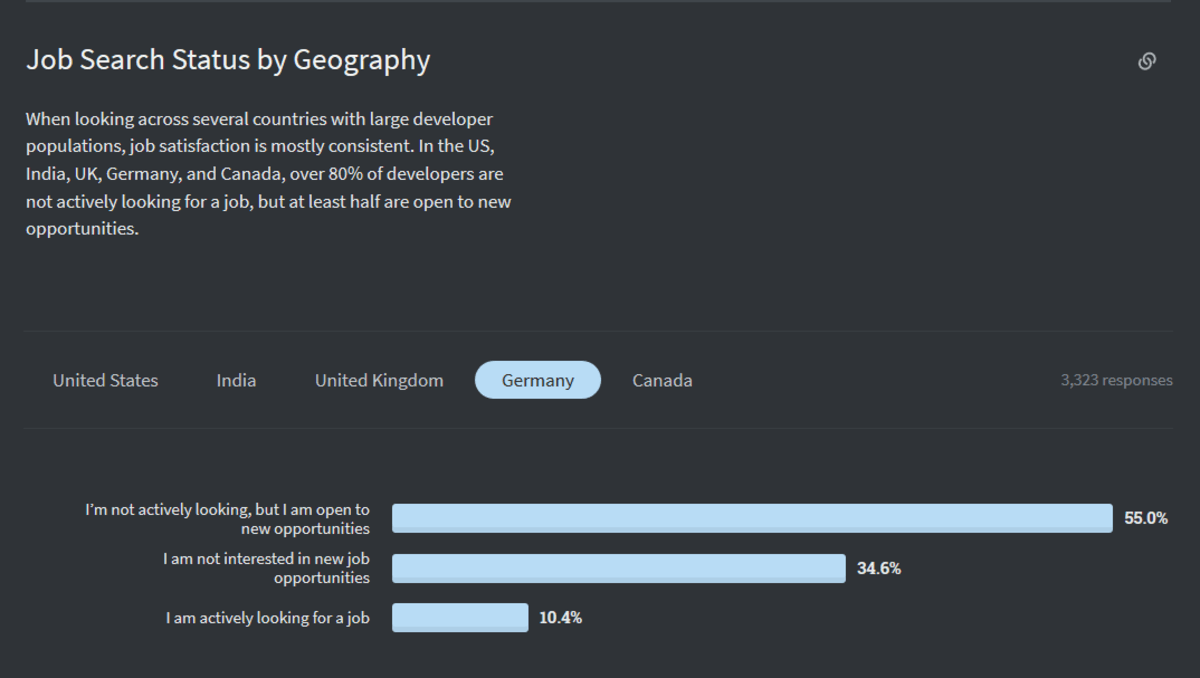1200x678 pixels.
Task: Open the United Kingdom tab
Action: (379, 380)
